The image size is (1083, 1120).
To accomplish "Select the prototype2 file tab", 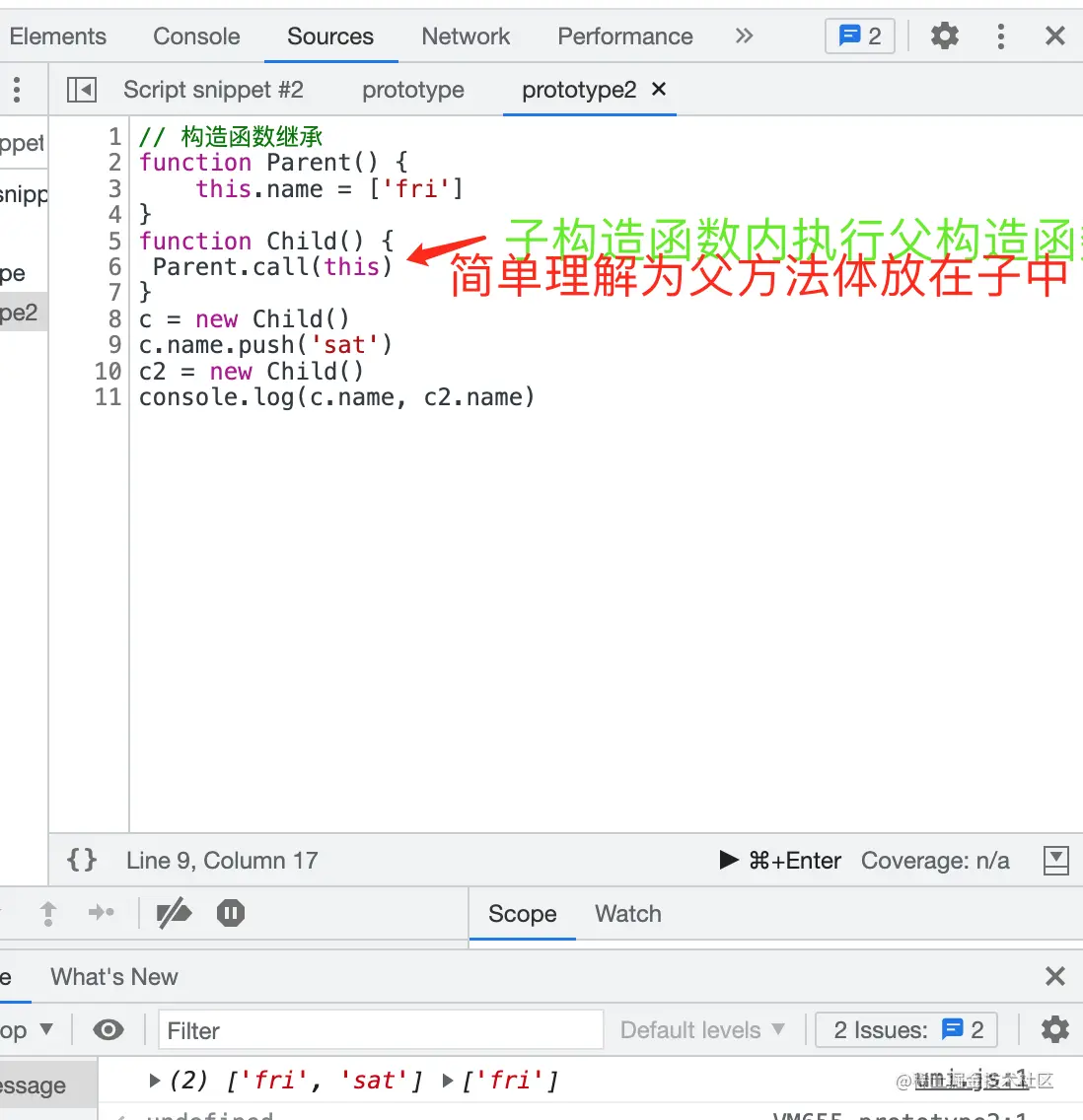I will (579, 90).
